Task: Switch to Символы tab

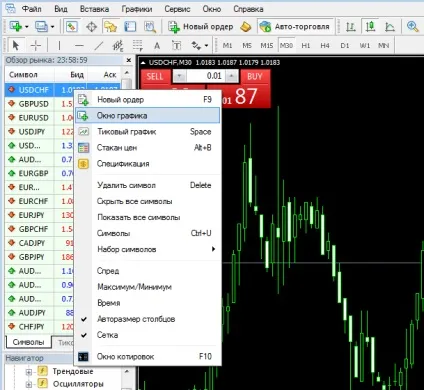Action: [28, 342]
